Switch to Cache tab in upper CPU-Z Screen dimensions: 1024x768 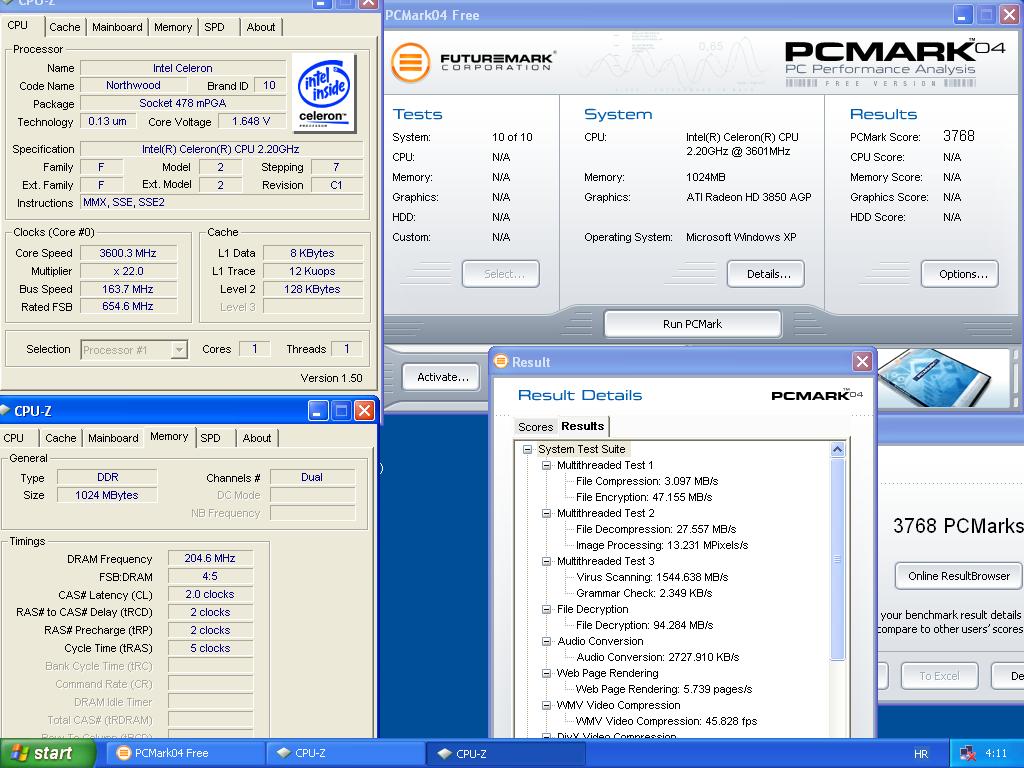(x=65, y=27)
